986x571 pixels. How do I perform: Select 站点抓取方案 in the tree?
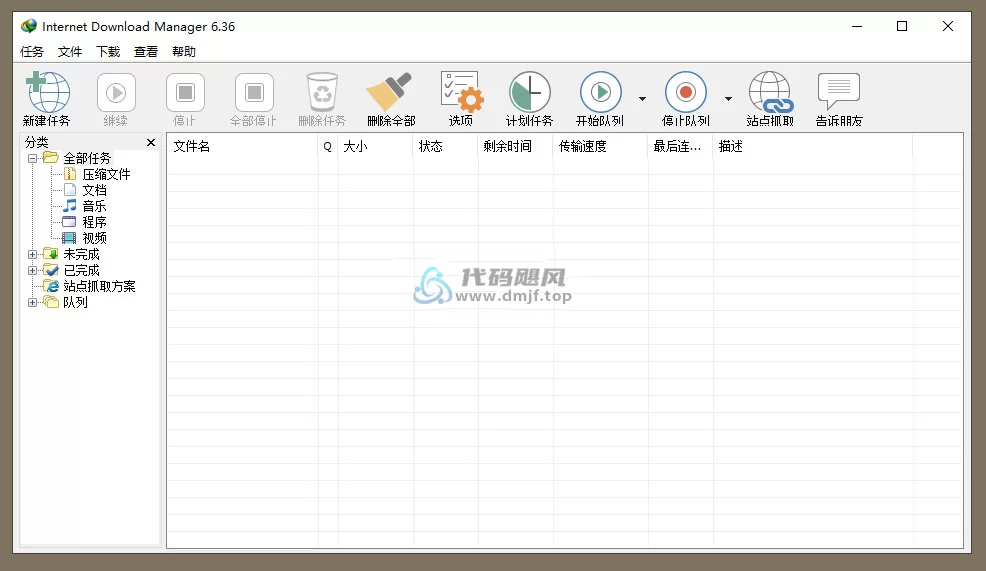pos(99,287)
